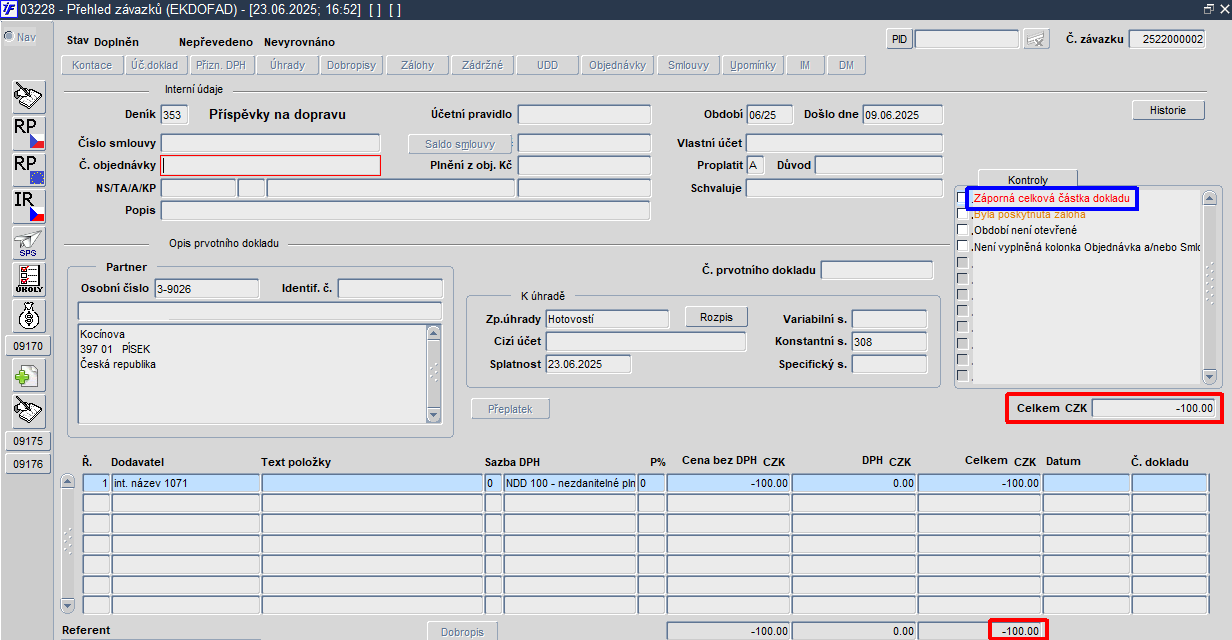Click the green plus document icon
Image resolution: width=1232 pixels, height=640 pixels.
(x=29, y=376)
